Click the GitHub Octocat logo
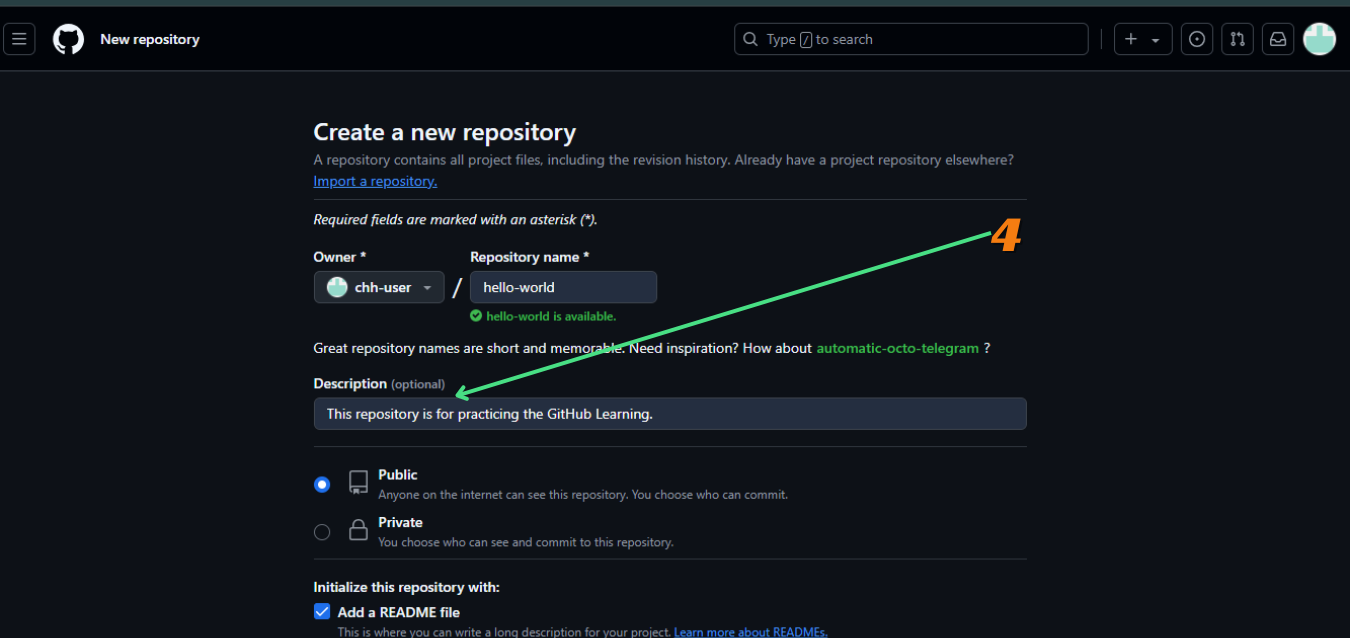 click(68, 39)
